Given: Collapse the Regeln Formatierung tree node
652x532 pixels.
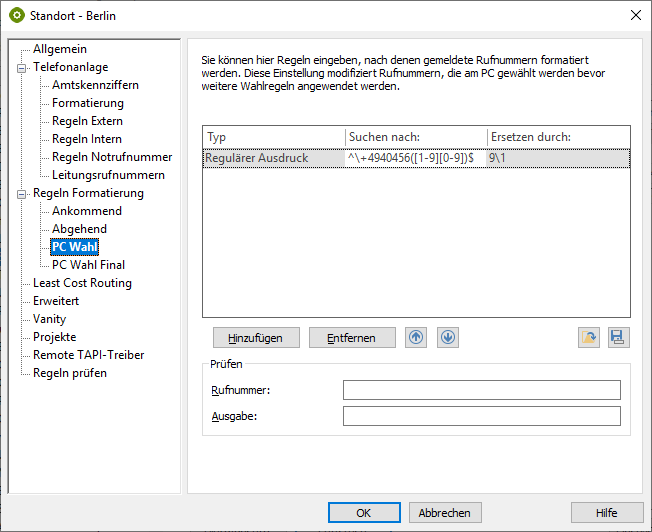Looking at the screenshot, I should (20, 193).
